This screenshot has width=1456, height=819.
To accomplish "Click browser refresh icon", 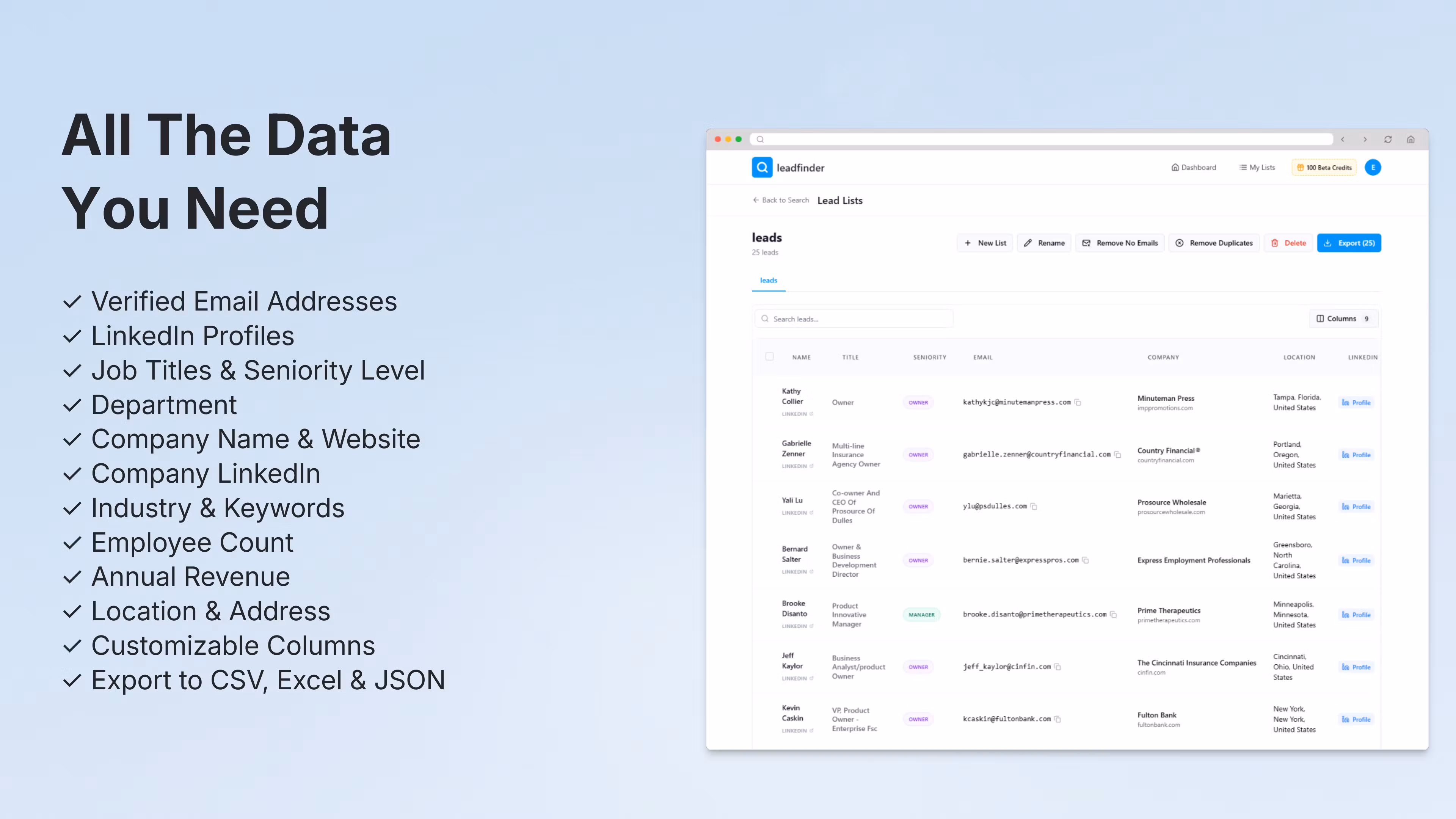I will click(x=1388, y=140).
